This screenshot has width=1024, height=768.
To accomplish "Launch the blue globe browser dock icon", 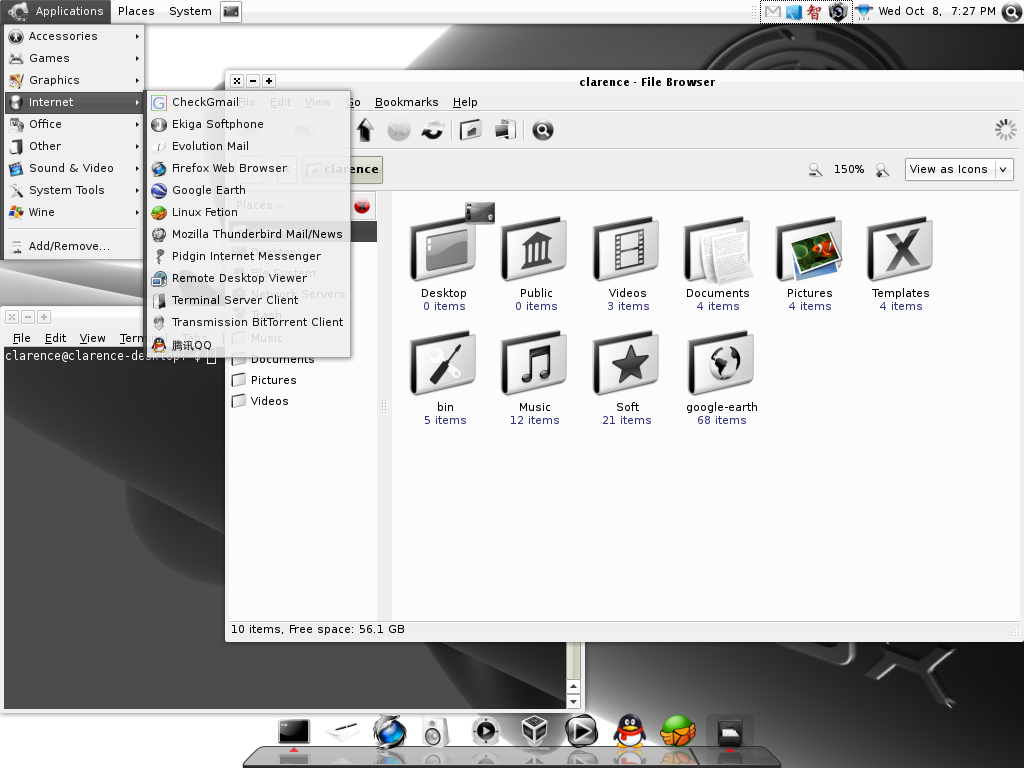I will click(389, 731).
